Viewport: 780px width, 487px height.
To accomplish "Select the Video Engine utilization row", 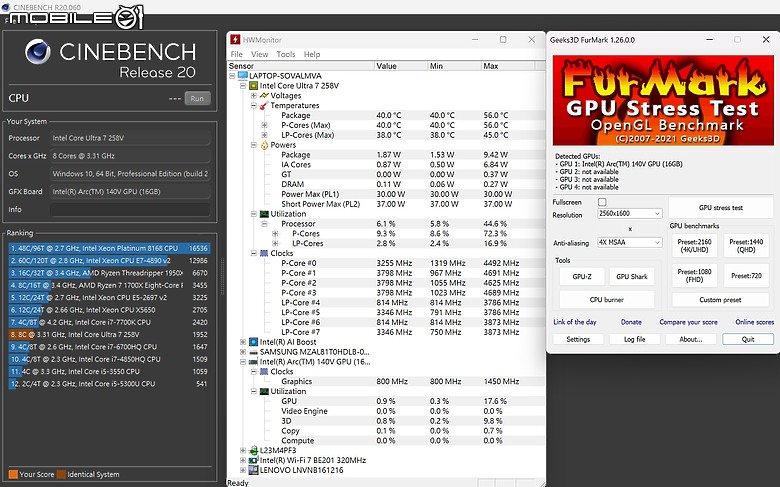I will (386, 411).
